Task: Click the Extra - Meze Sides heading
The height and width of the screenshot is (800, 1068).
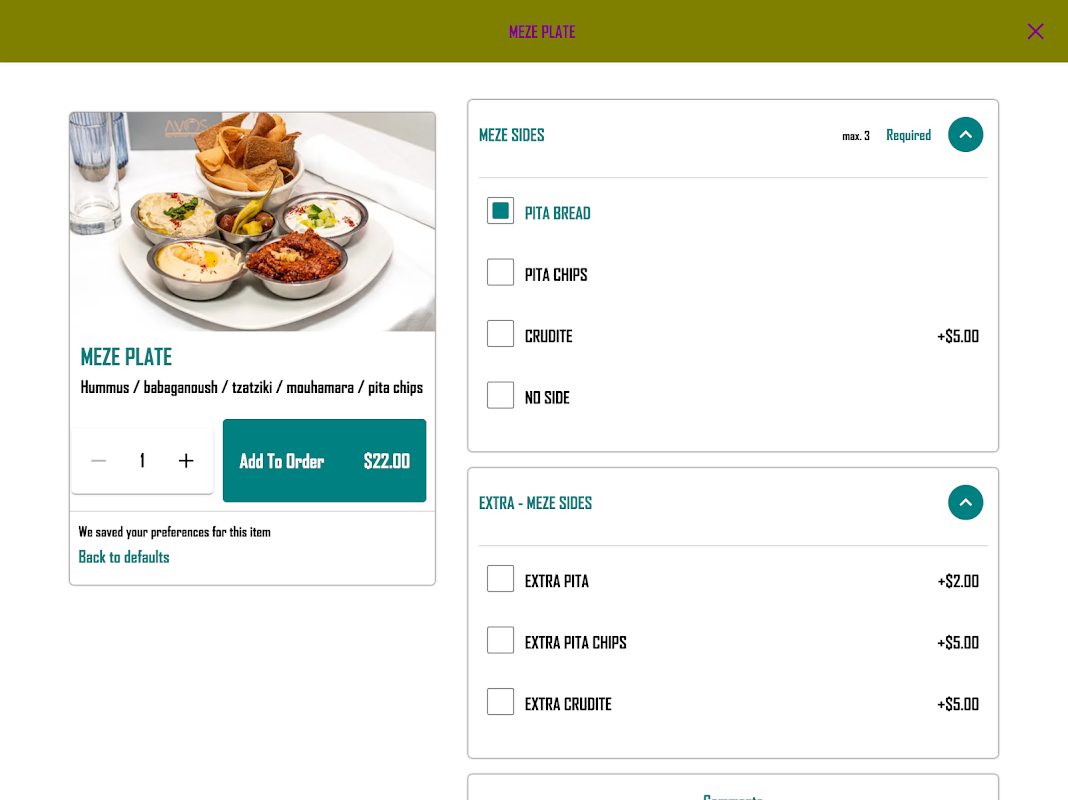Action: [535, 503]
